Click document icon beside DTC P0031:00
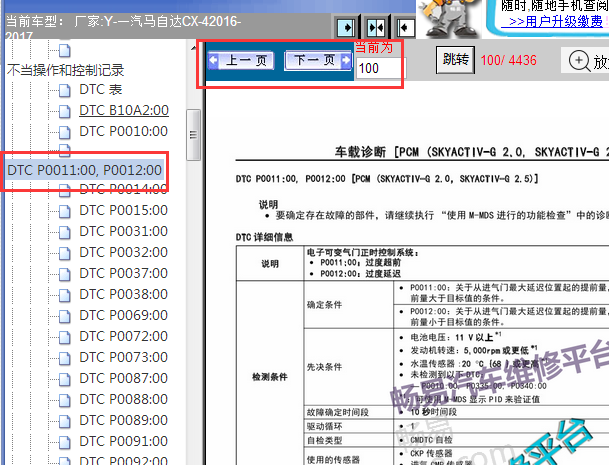609x465 pixels. [x=65, y=232]
